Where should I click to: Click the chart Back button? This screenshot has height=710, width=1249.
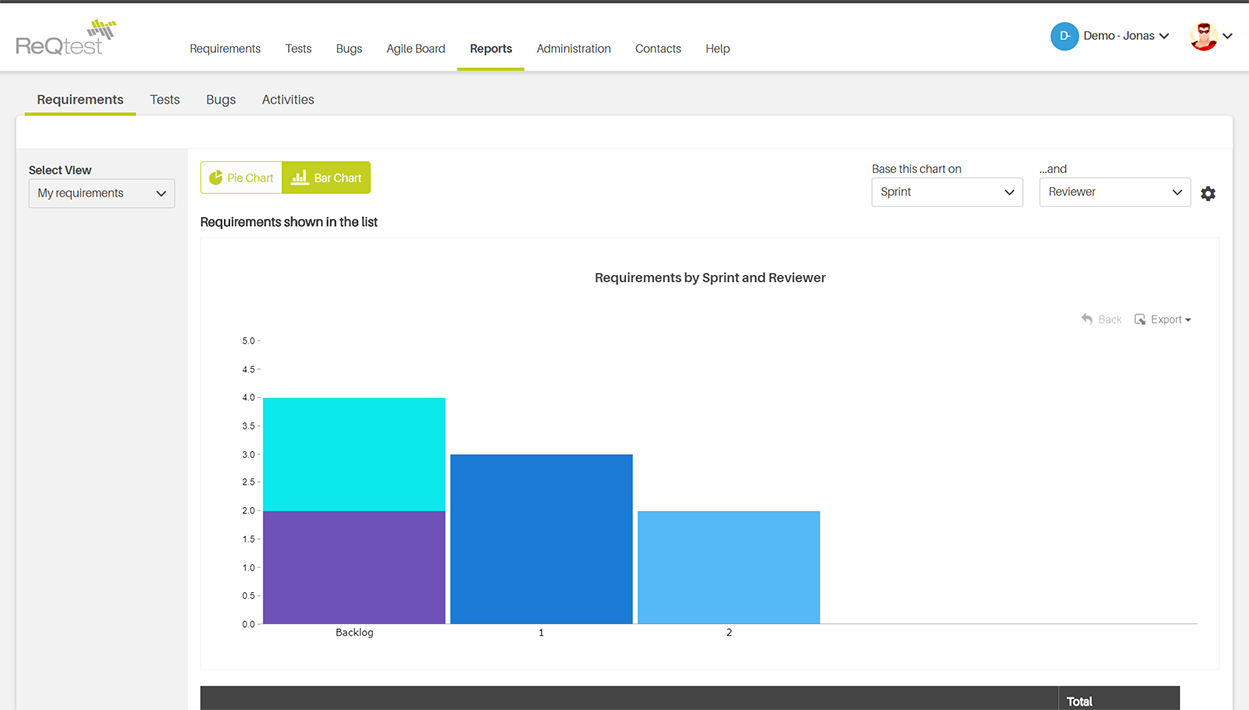[x=1101, y=320]
